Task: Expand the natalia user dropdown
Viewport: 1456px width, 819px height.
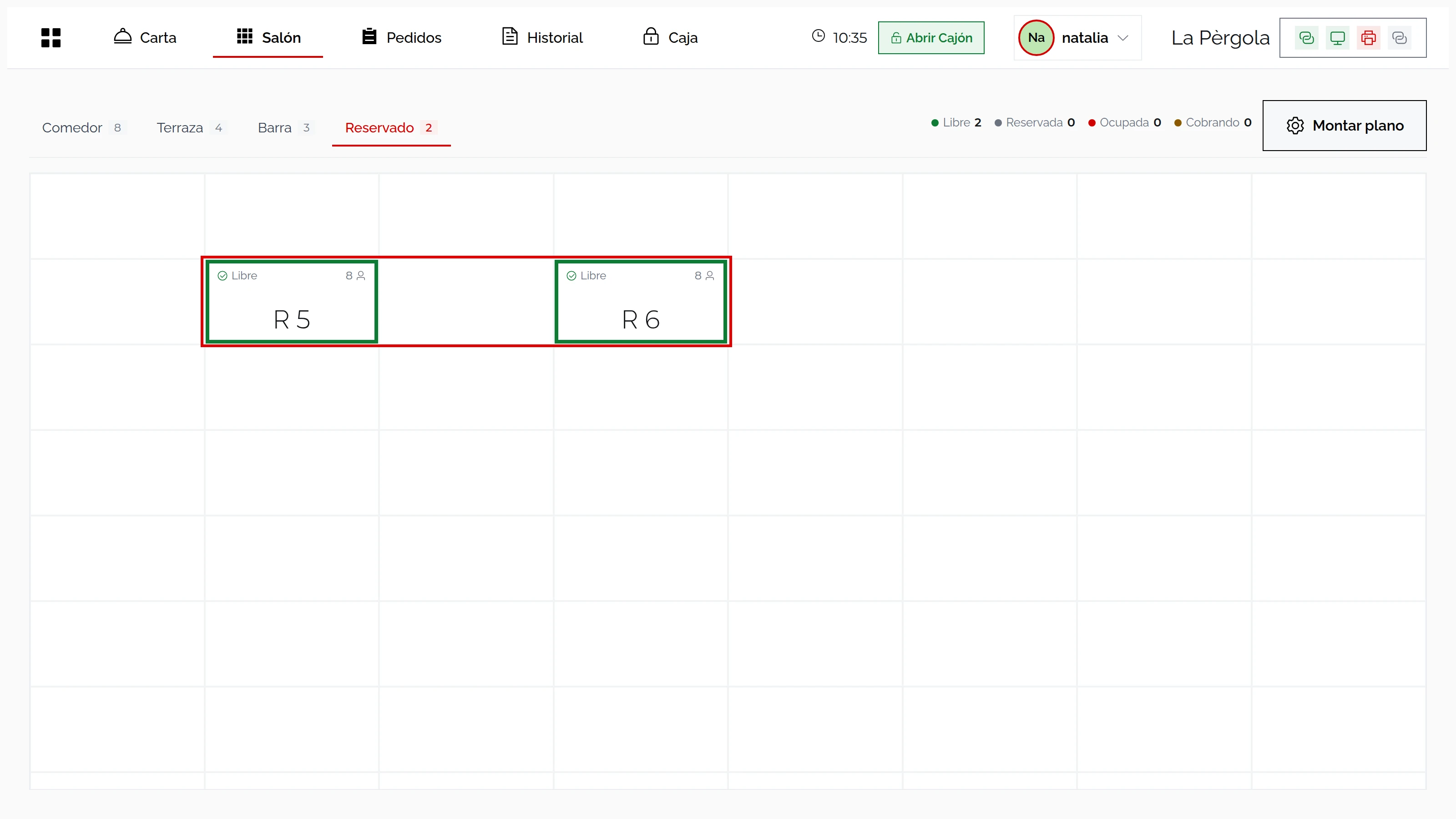Action: (x=1122, y=38)
